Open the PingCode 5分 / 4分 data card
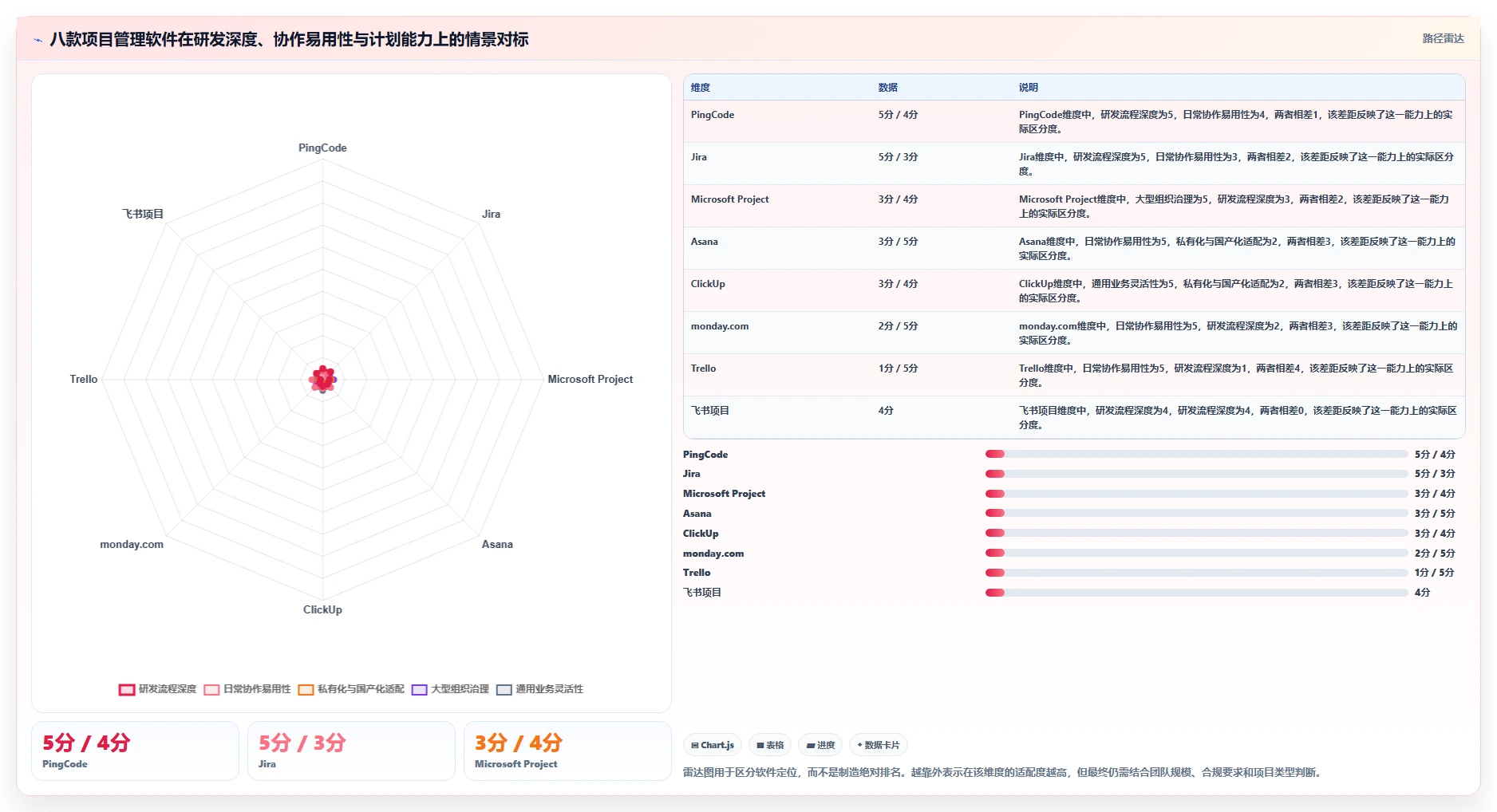This screenshot has width=1497, height=812. pos(135,751)
